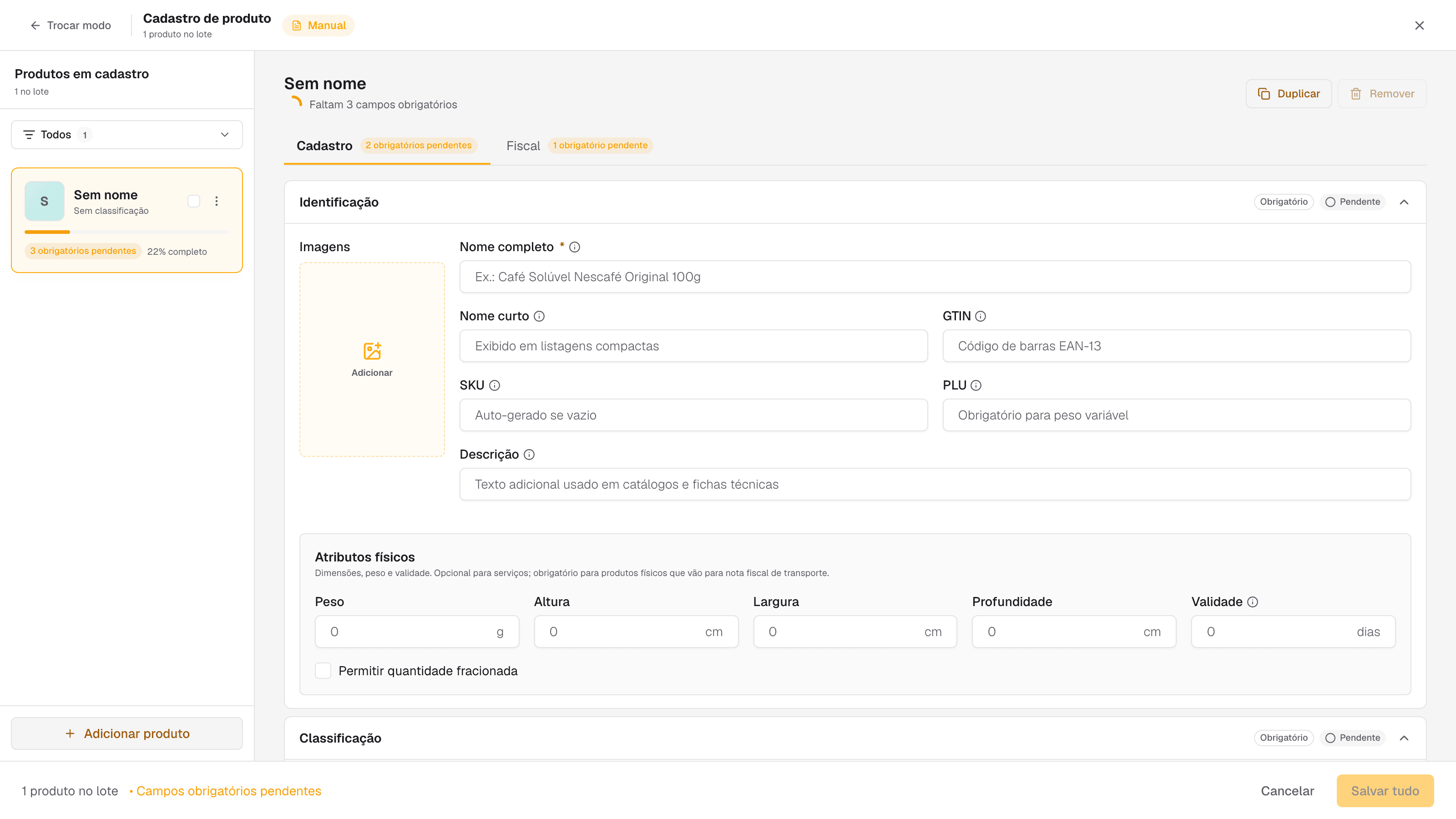Show info tooltip for GTIN
The image size is (1456, 819).
coord(981,317)
